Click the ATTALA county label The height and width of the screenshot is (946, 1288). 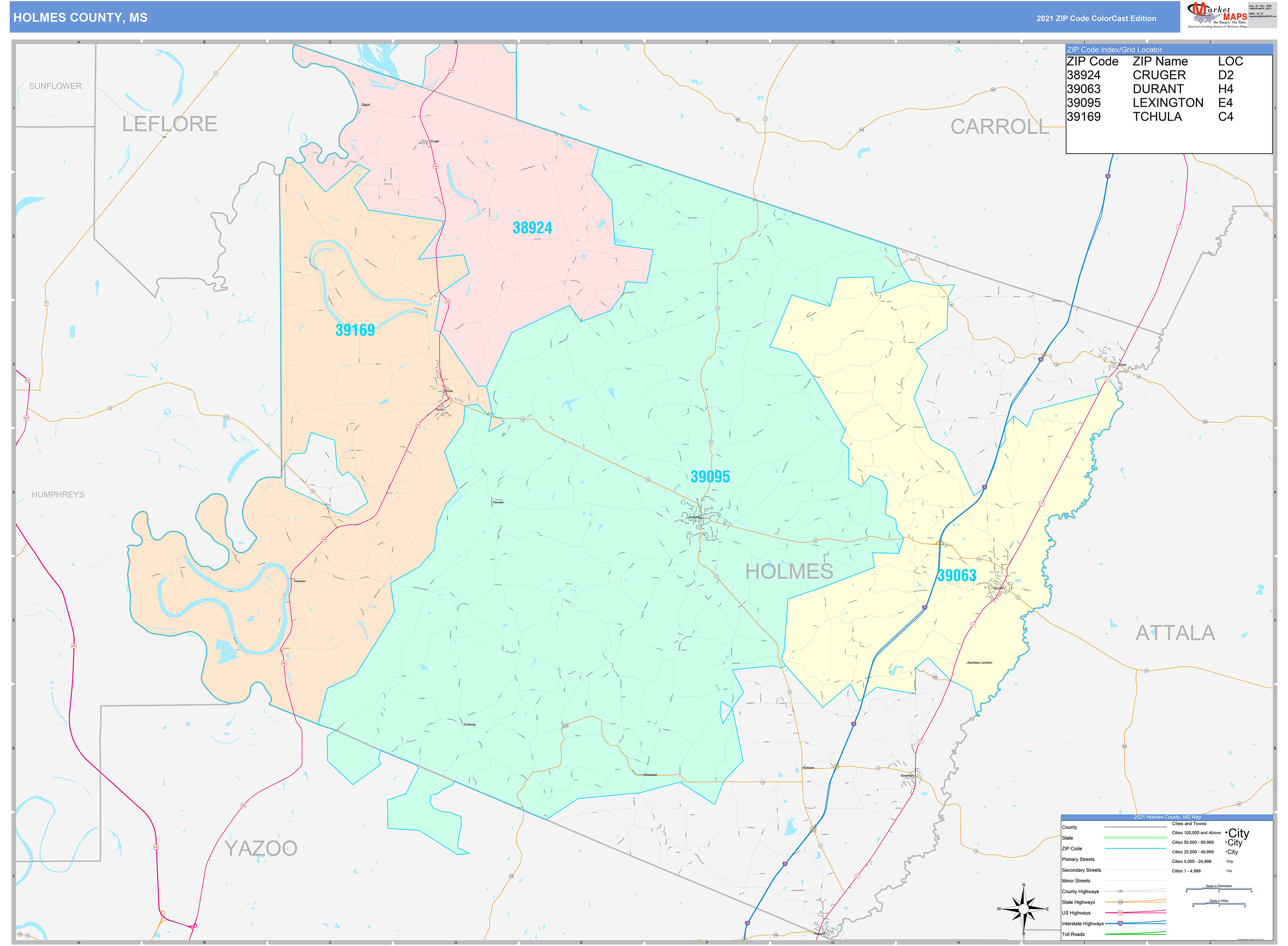(1175, 633)
